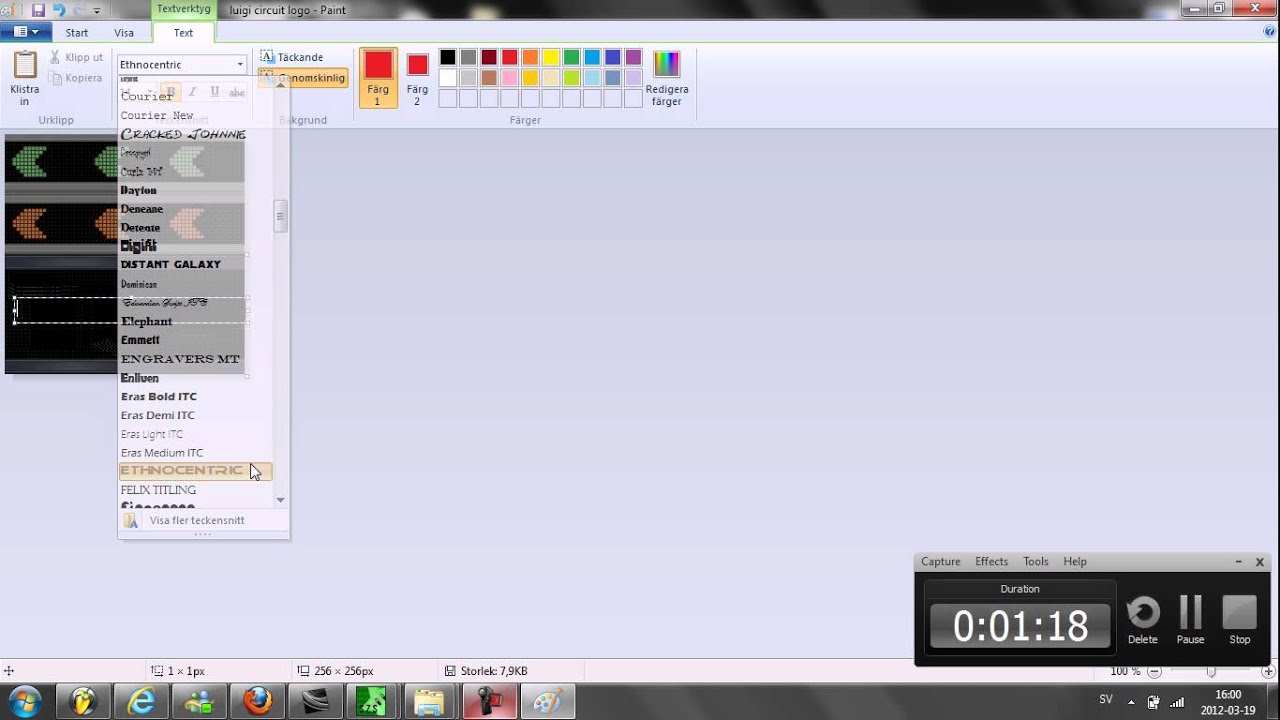Switch to the Start ribbon tab

coord(77,33)
